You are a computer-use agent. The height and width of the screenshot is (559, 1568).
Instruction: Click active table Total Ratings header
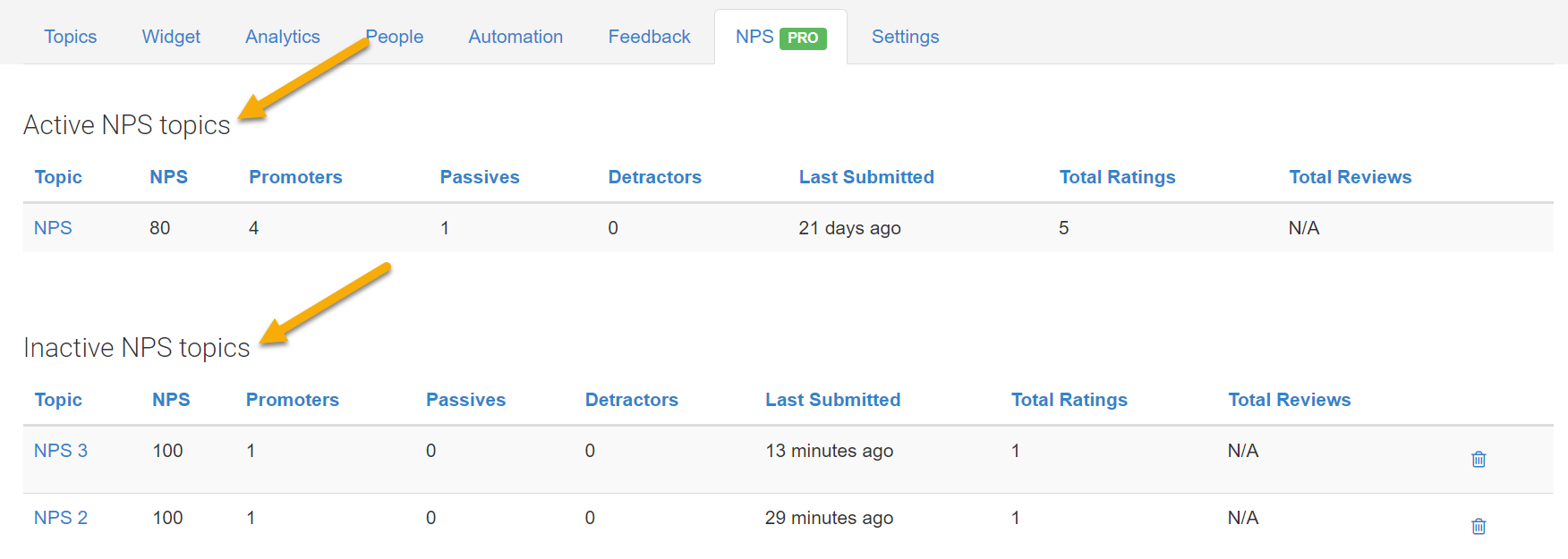pyautogui.click(x=1117, y=177)
